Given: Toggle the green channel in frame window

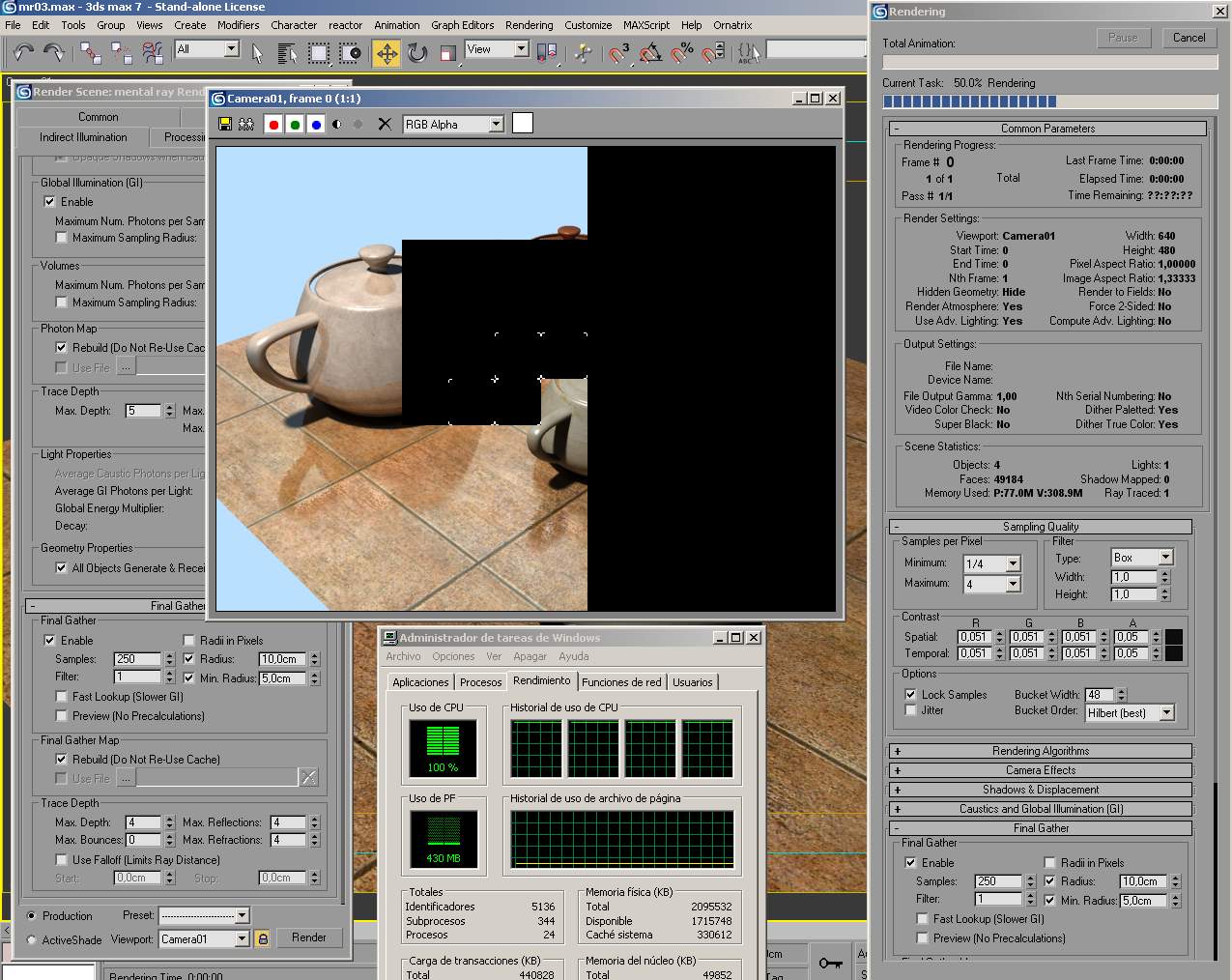Looking at the screenshot, I should click(x=295, y=124).
